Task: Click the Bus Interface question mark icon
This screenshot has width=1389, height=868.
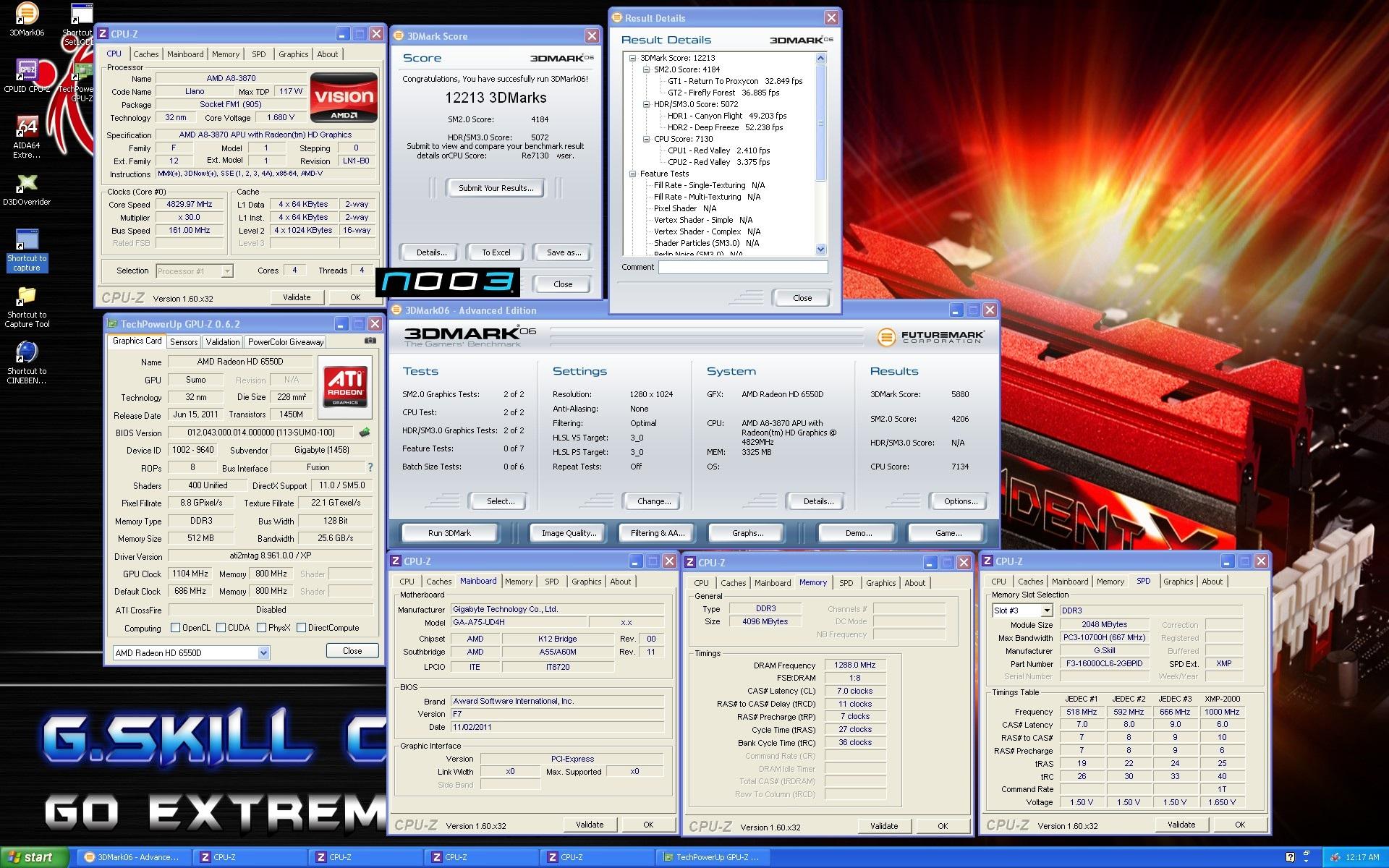Action: [370, 467]
